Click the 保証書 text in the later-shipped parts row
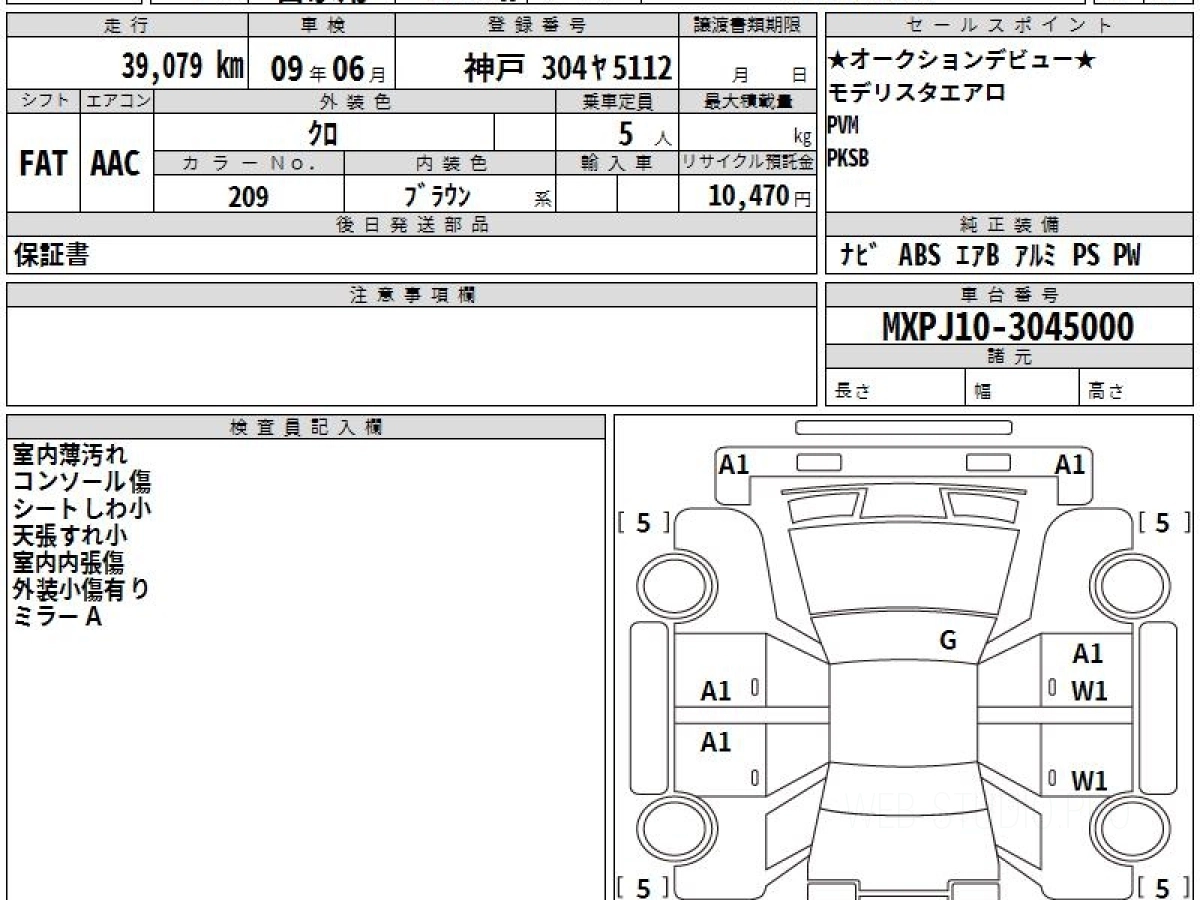The height and width of the screenshot is (900, 1200). pos(51,256)
